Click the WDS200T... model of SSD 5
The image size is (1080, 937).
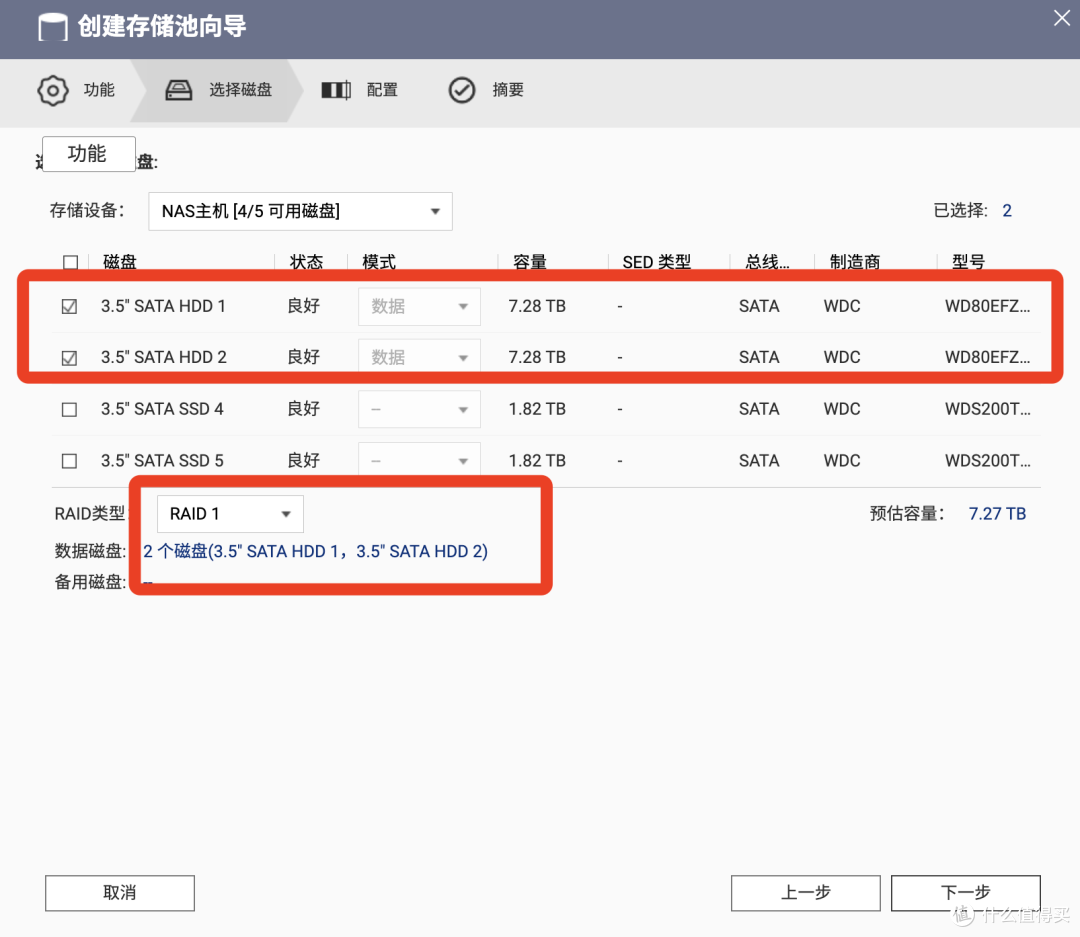click(988, 461)
